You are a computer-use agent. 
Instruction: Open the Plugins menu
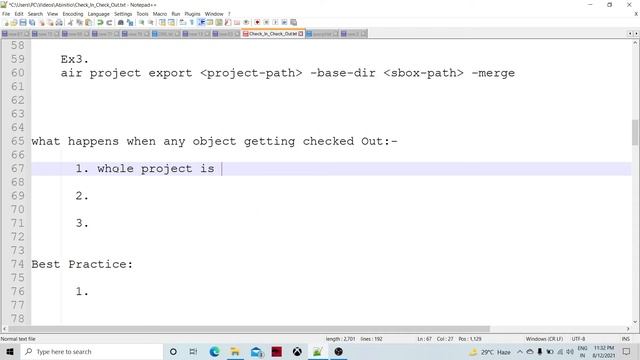click(192, 14)
